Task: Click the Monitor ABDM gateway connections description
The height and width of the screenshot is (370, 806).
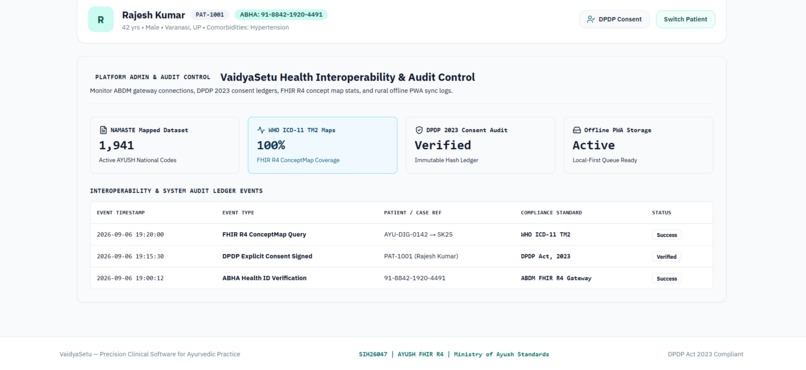Action: pyautogui.click(x=271, y=91)
